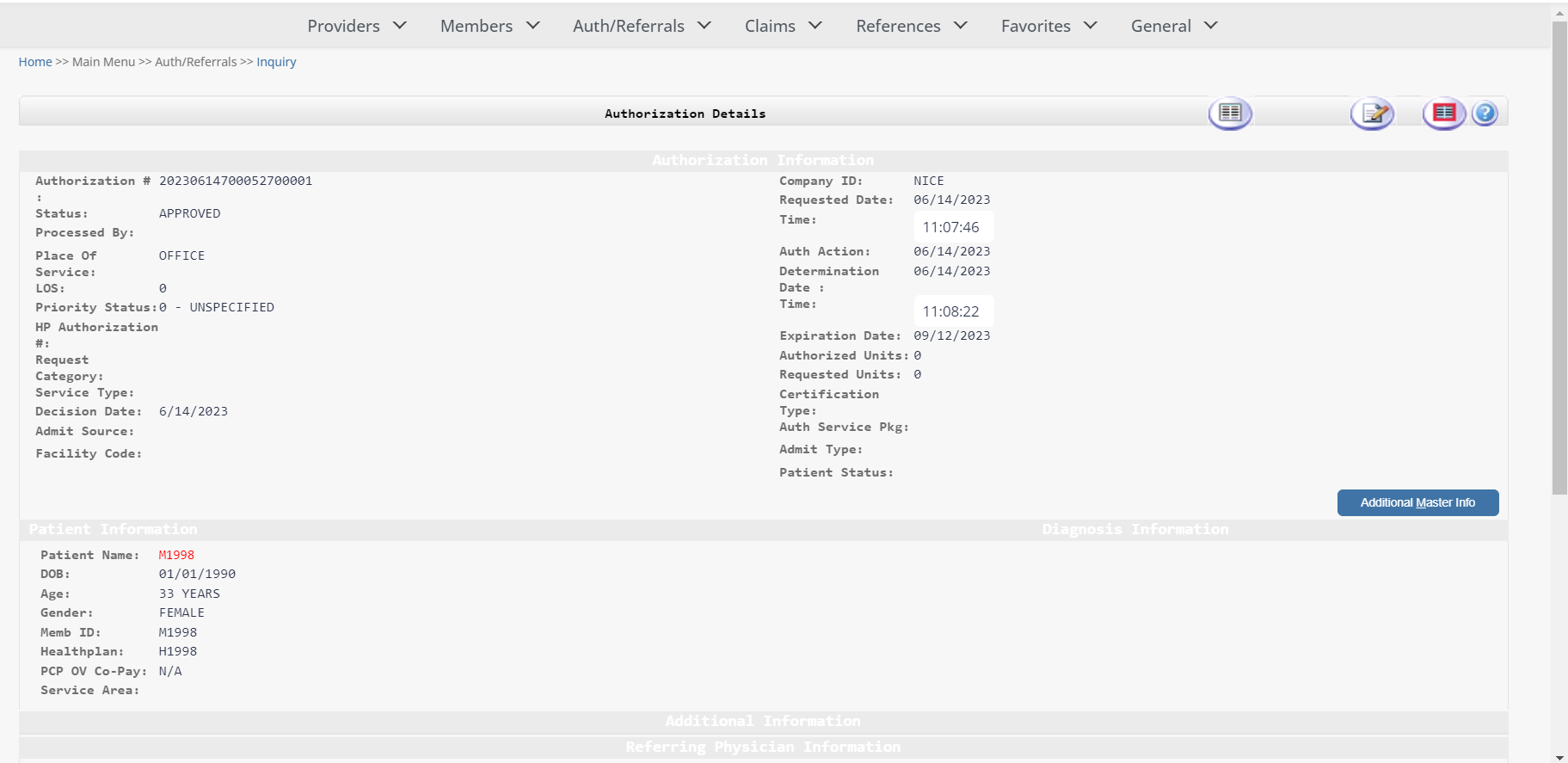Expand the Additional Information section header
Image resolution: width=1568 pixels, height=763 pixels.
763,721
